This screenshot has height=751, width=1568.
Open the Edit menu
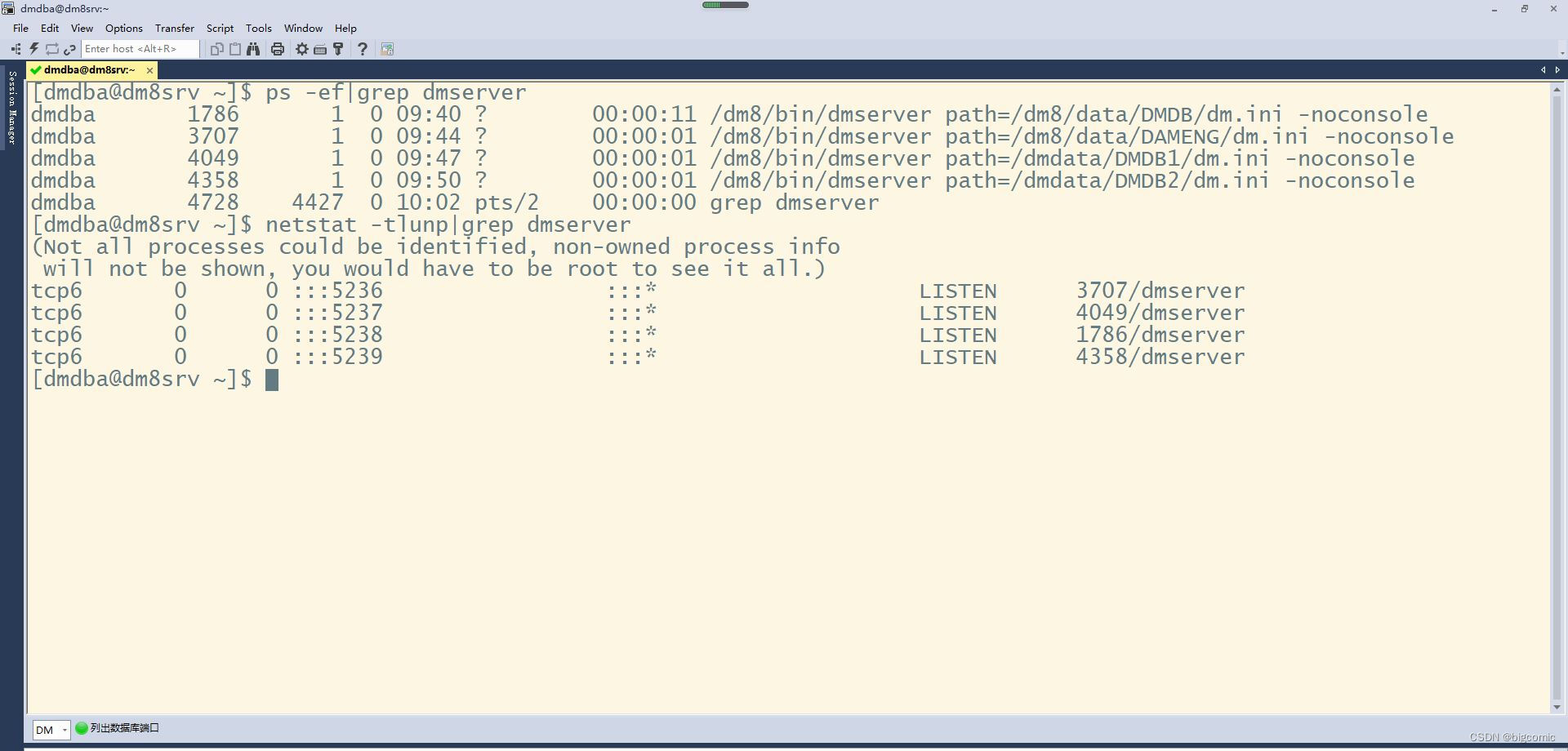point(50,28)
